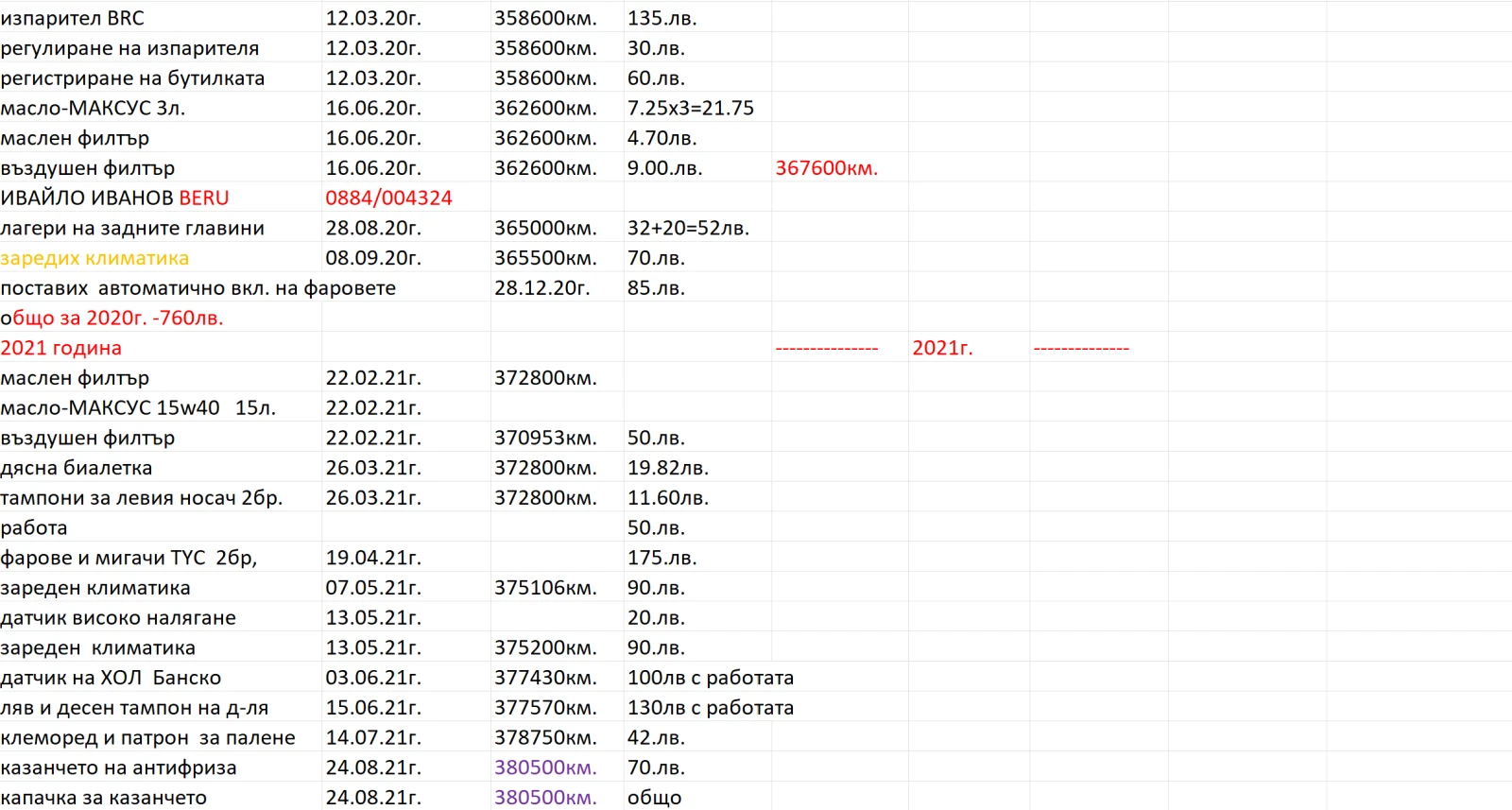Select the red "2021 година" heading cell

click(x=61, y=348)
